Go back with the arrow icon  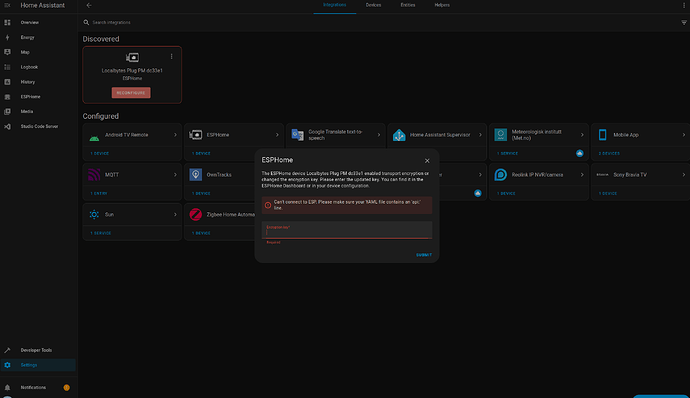click(89, 5)
